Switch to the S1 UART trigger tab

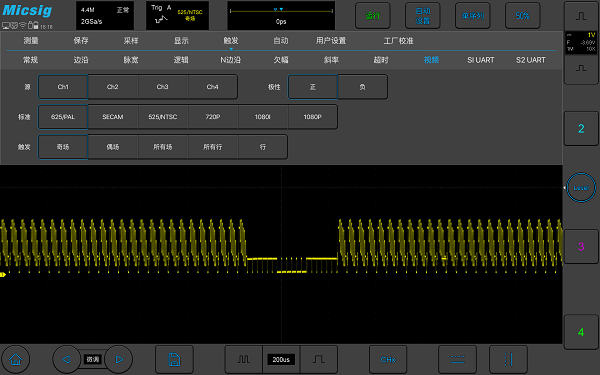[x=481, y=60]
